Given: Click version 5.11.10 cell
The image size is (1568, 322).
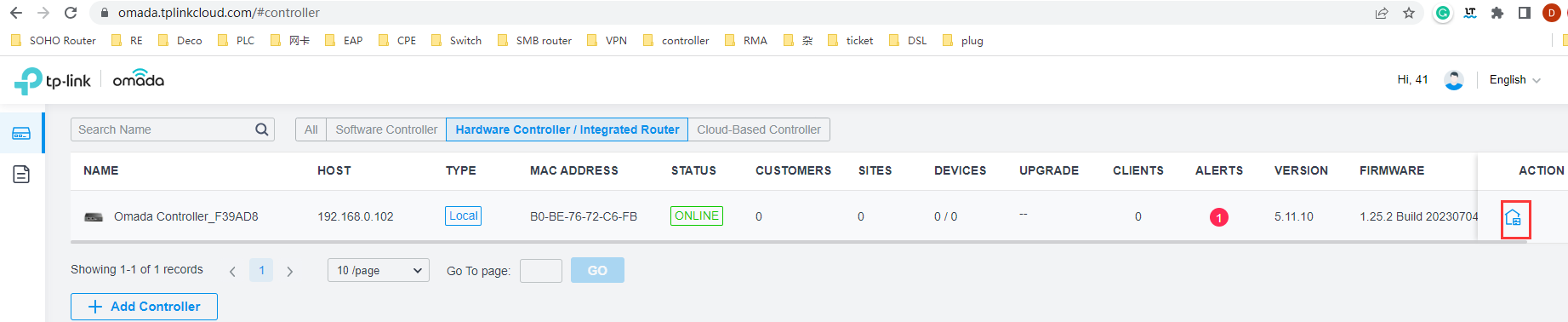Looking at the screenshot, I should pos(1294,216).
